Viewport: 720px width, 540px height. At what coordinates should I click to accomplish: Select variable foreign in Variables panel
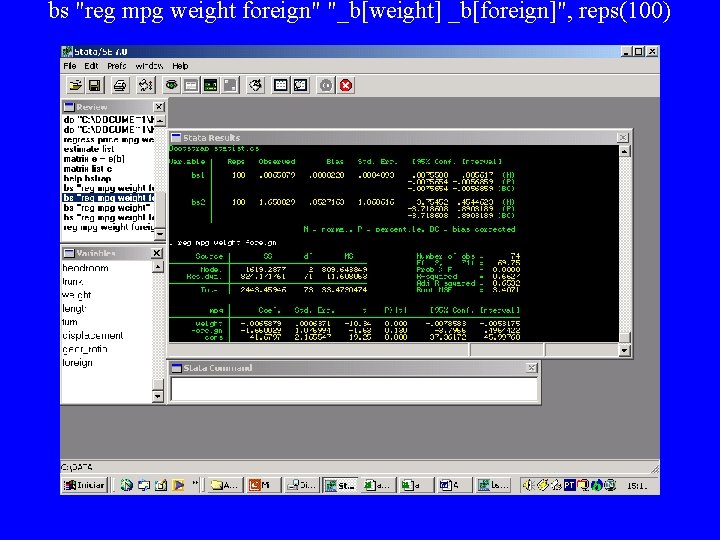[77, 363]
